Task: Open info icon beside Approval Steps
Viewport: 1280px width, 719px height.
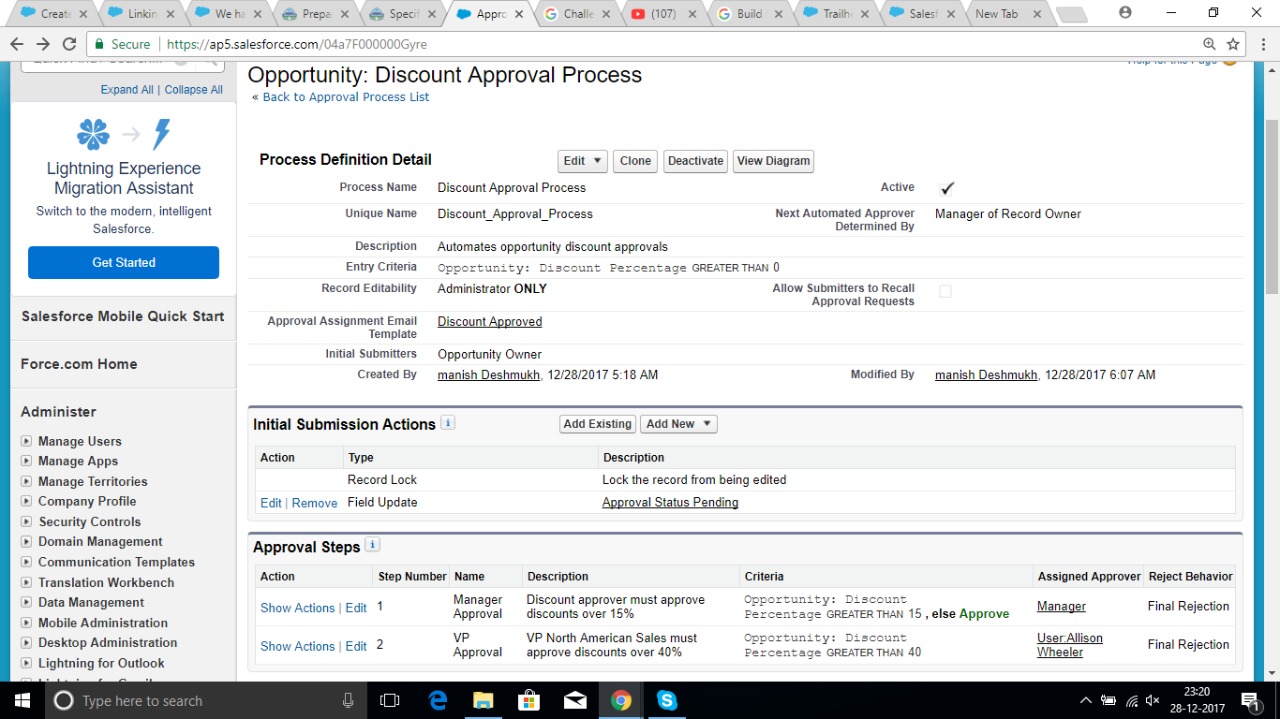Action: coord(372,545)
